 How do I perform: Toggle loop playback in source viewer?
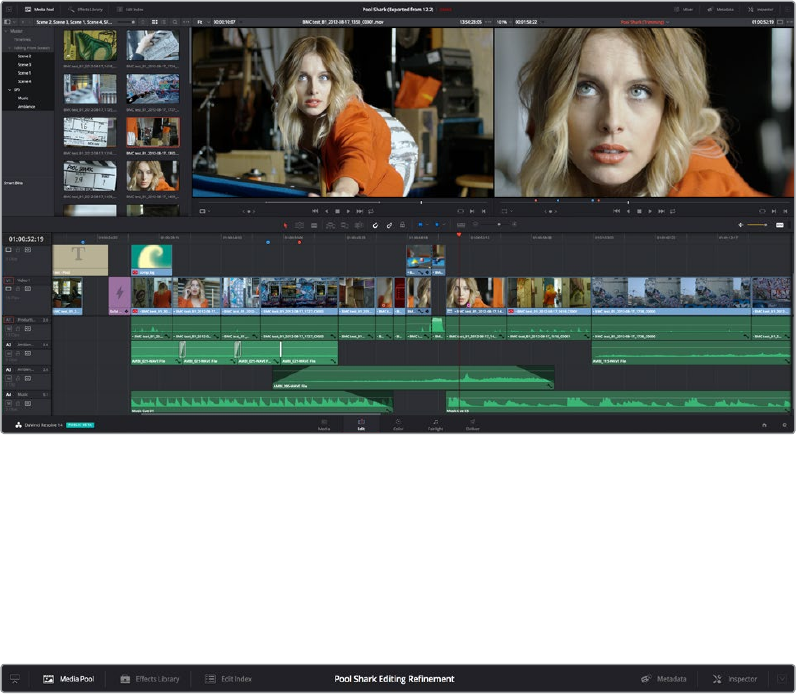pyautogui.click(x=371, y=211)
